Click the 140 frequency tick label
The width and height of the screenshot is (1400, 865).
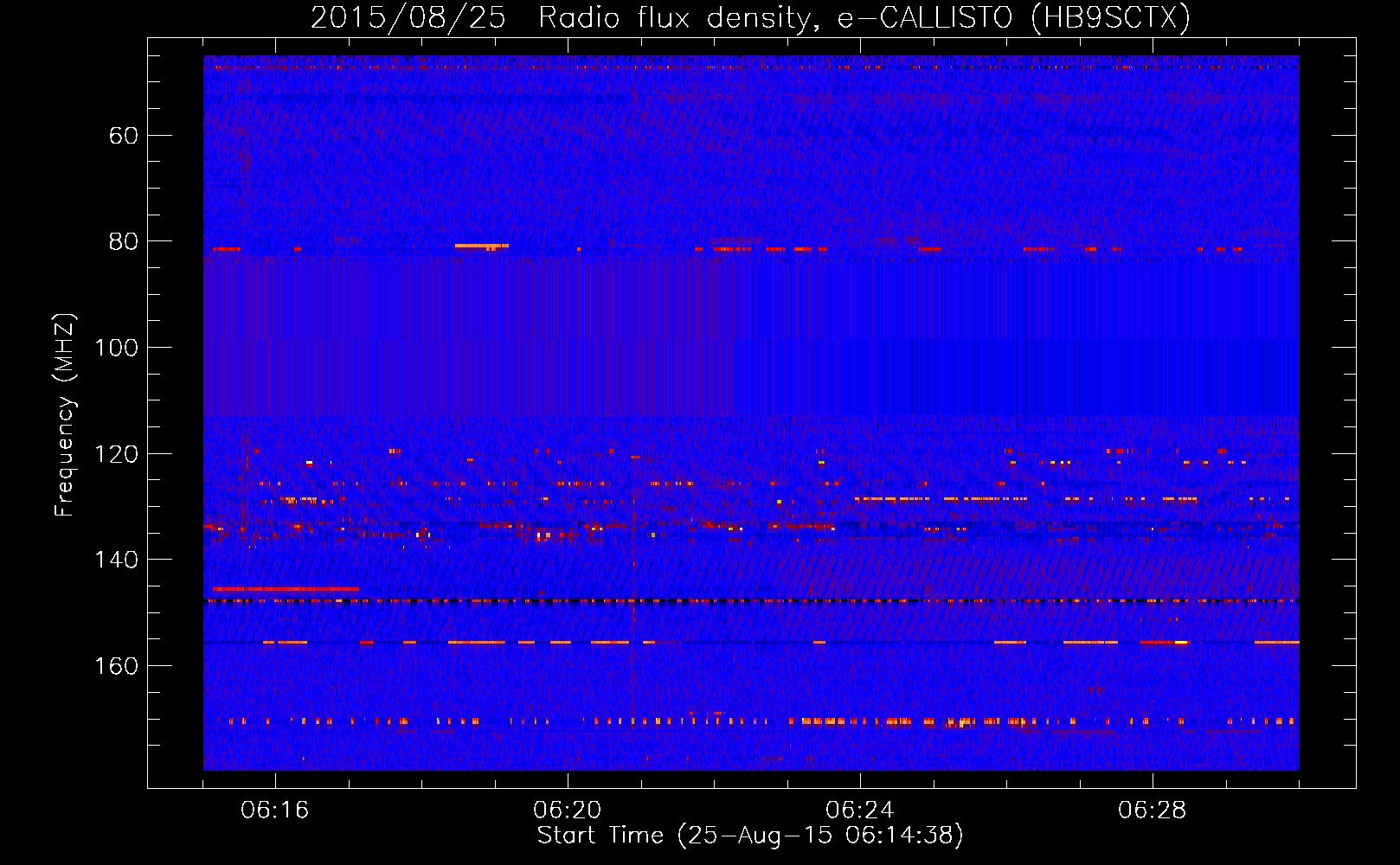click(x=116, y=560)
